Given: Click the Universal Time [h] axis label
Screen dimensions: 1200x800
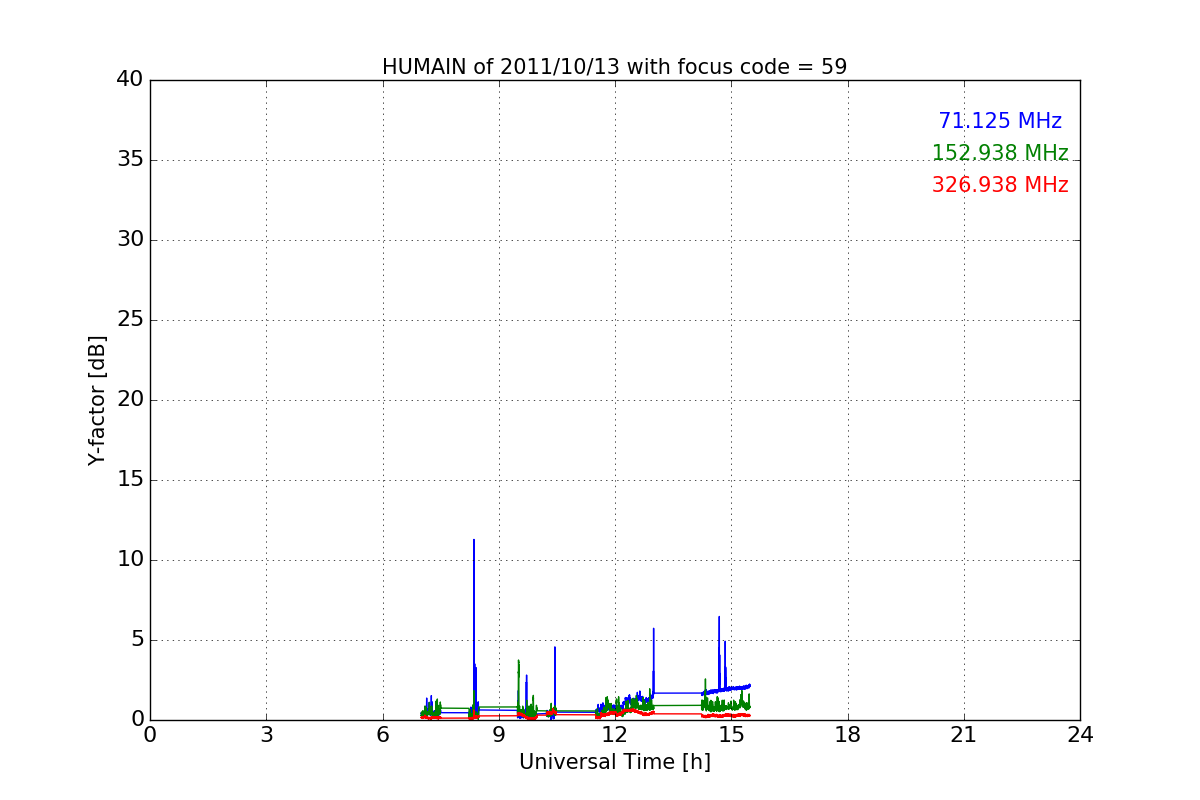Looking at the screenshot, I should tap(614, 762).
